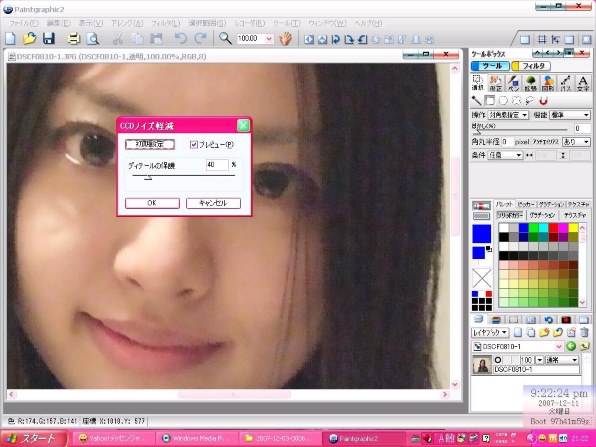Image resolution: width=596 pixels, height=447 pixels.
Task: Click キャンセル in the CCD noise dialog
Action: (x=213, y=203)
